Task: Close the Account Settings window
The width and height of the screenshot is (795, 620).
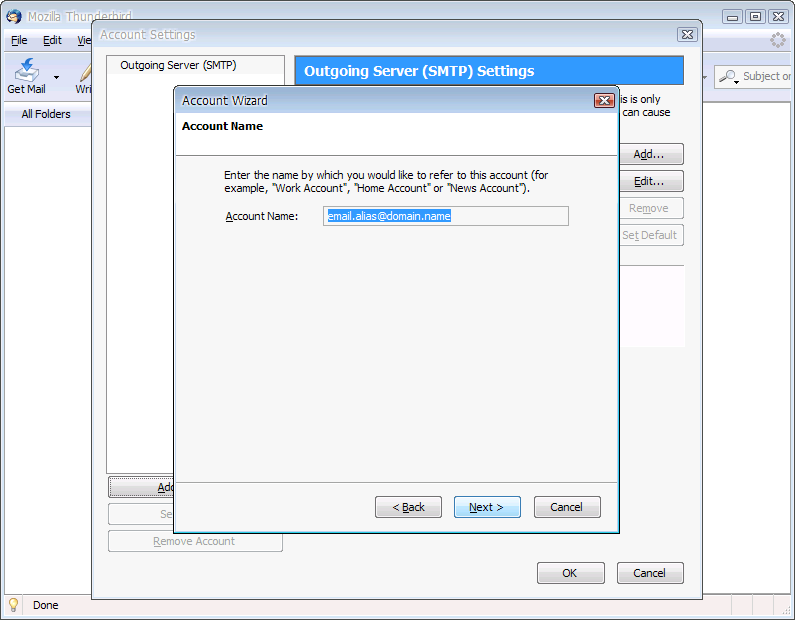Action: click(x=686, y=34)
